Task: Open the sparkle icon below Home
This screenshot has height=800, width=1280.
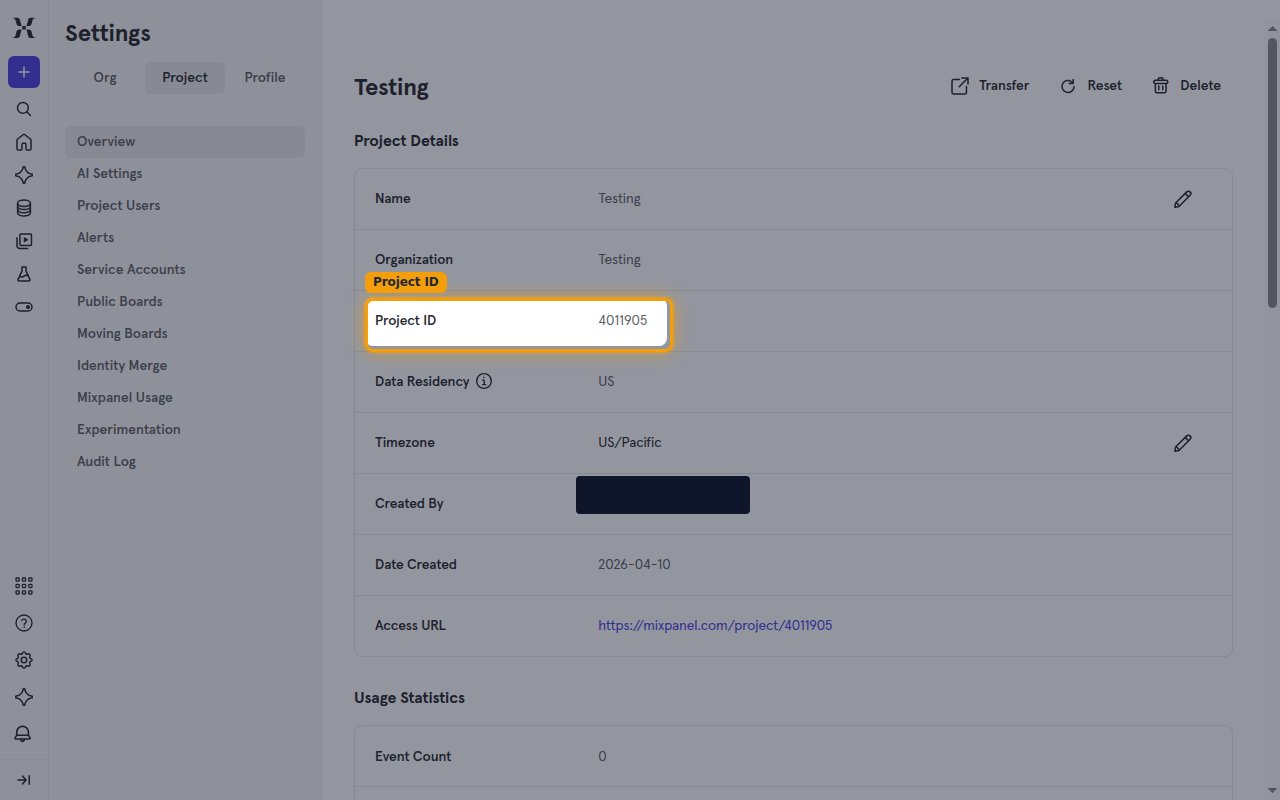Action: [24, 175]
